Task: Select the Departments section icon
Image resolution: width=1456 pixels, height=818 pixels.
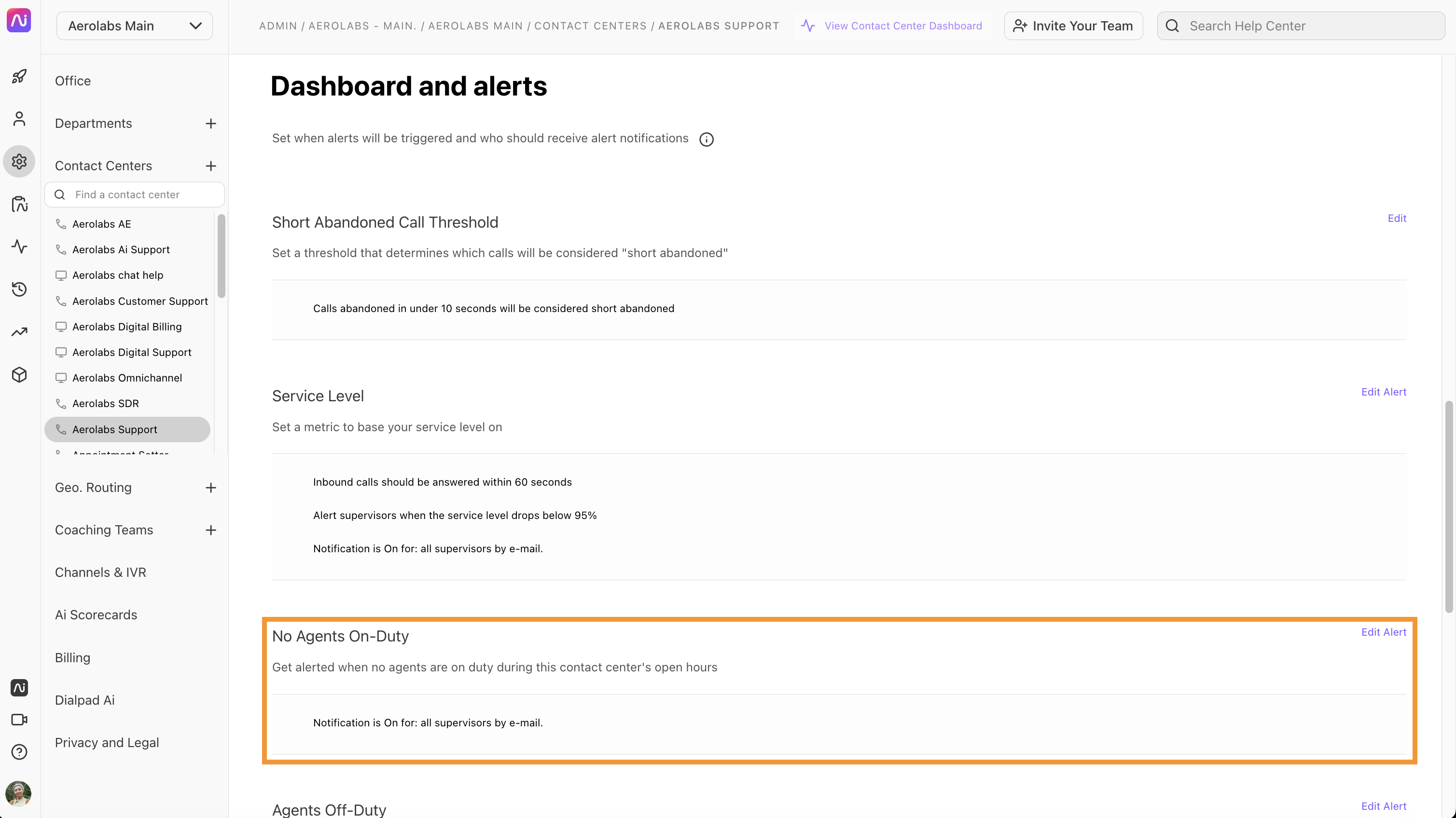Action: [19, 119]
